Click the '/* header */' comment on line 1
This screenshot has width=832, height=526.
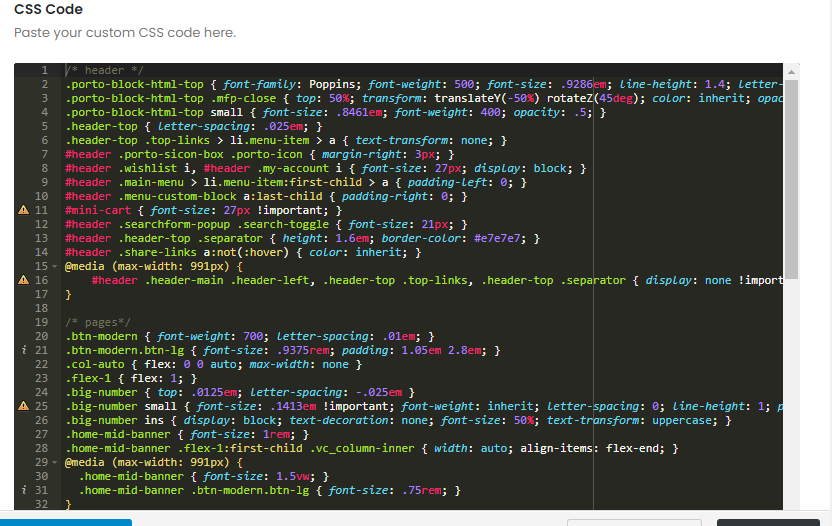[105, 70]
